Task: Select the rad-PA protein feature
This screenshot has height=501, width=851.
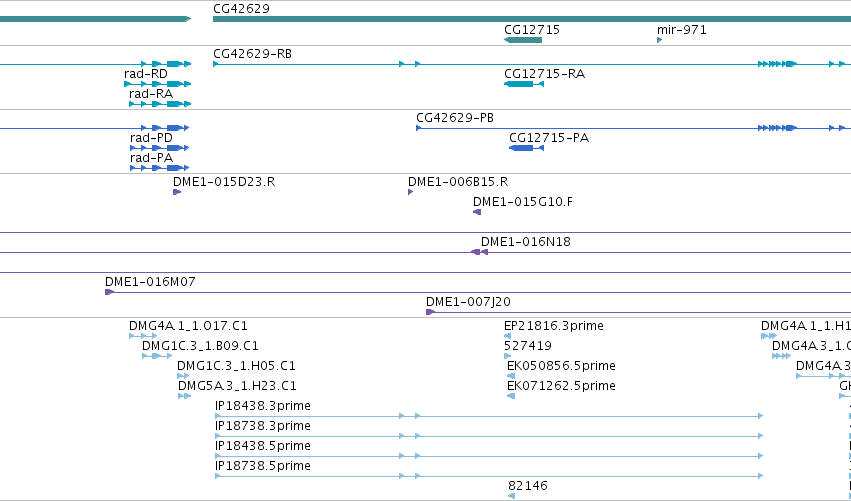Action: click(160, 168)
